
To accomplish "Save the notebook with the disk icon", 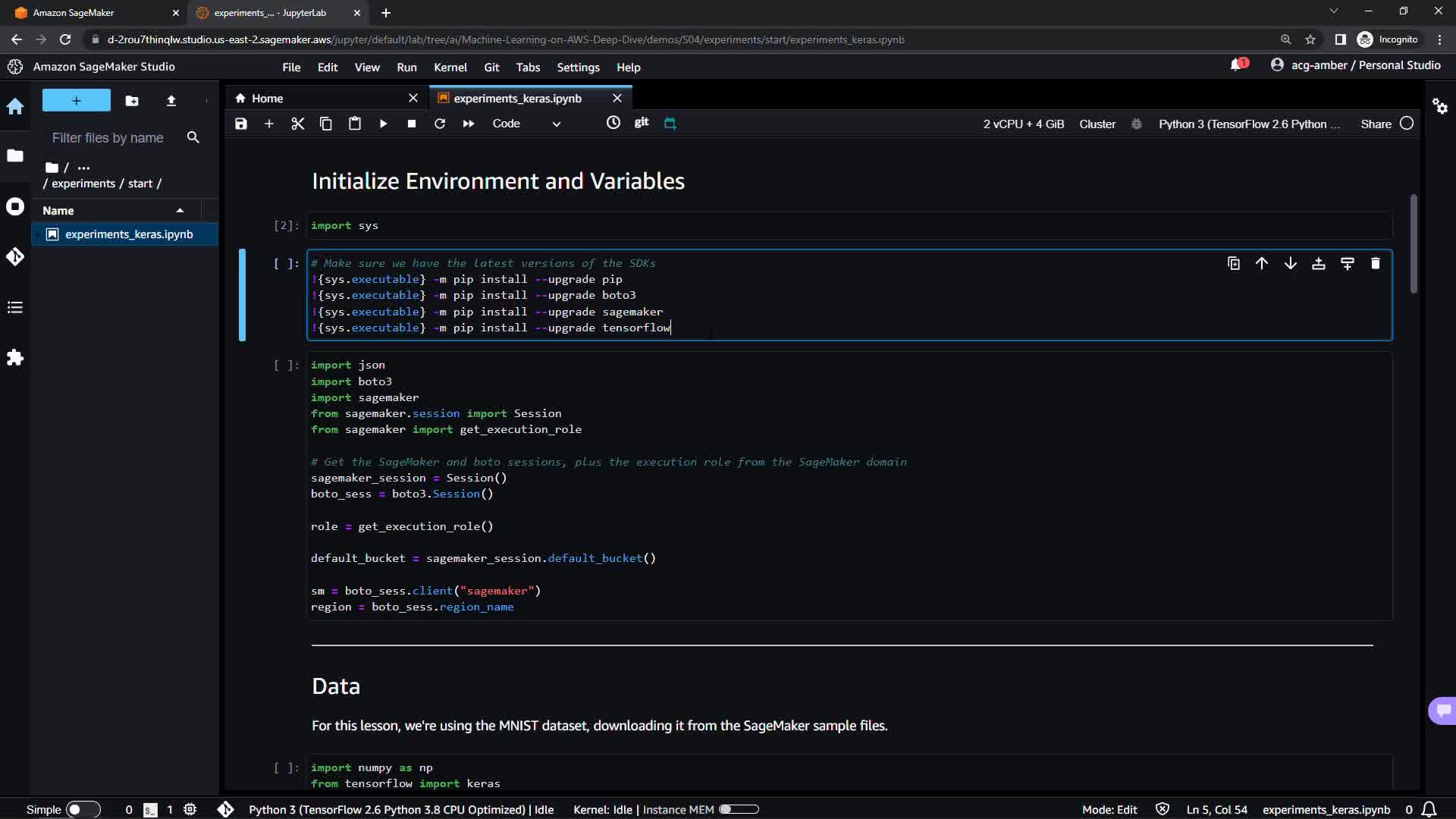I will click(241, 124).
